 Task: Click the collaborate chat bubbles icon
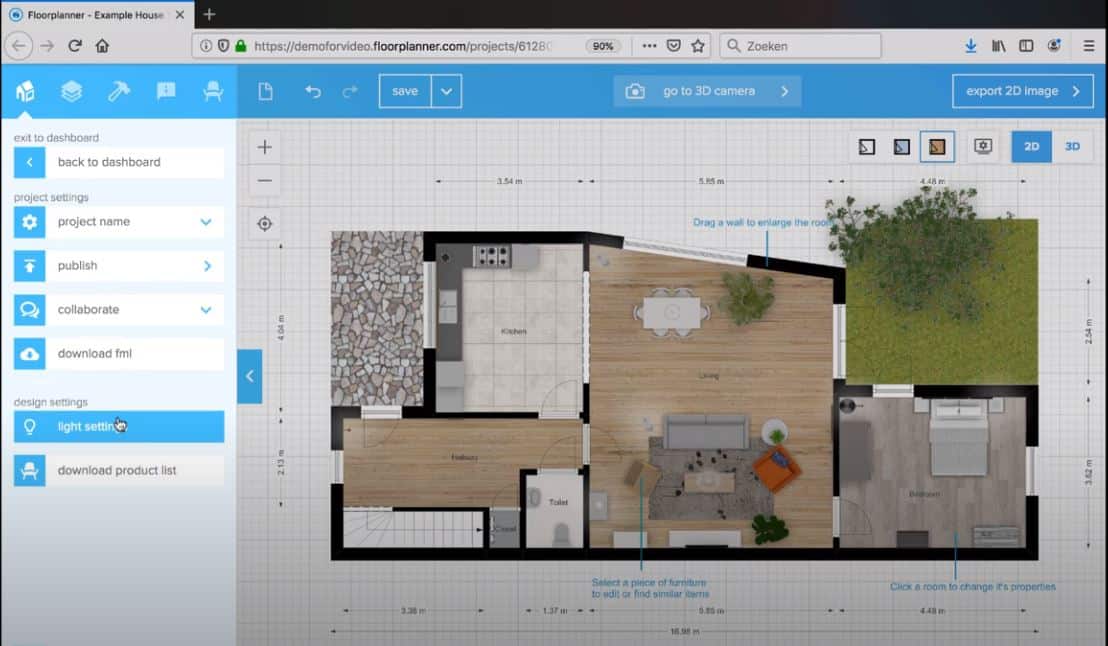pos(30,310)
